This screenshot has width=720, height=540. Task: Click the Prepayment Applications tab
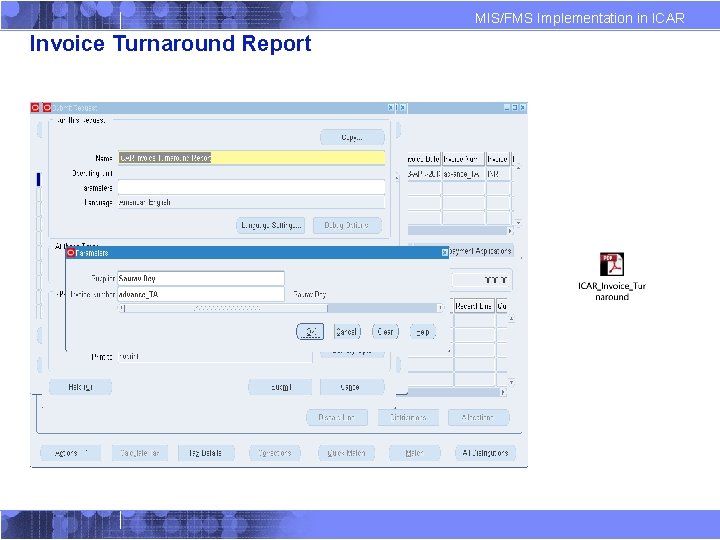click(x=479, y=251)
